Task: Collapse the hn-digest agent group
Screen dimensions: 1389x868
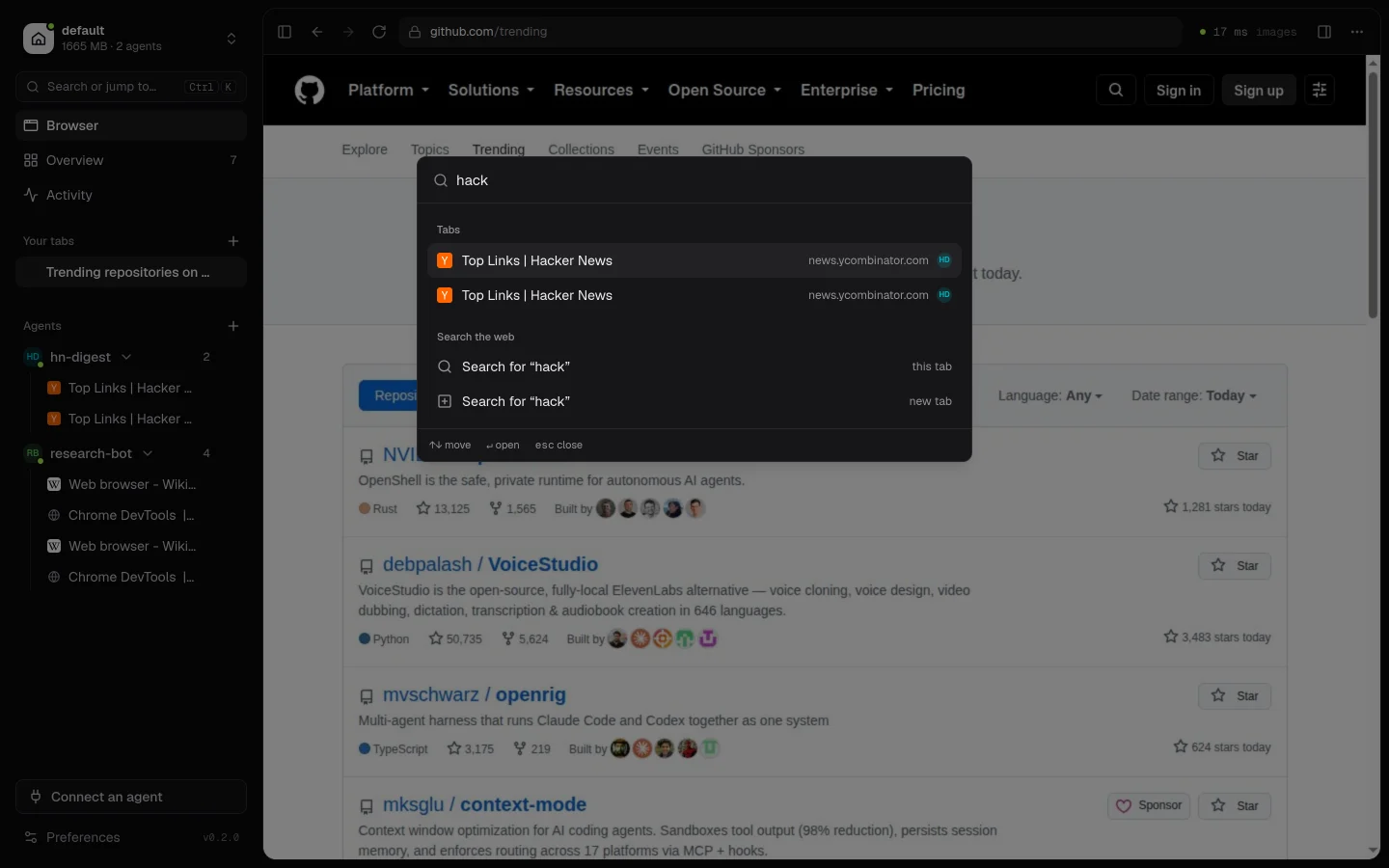Action: (x=126, y=357)
